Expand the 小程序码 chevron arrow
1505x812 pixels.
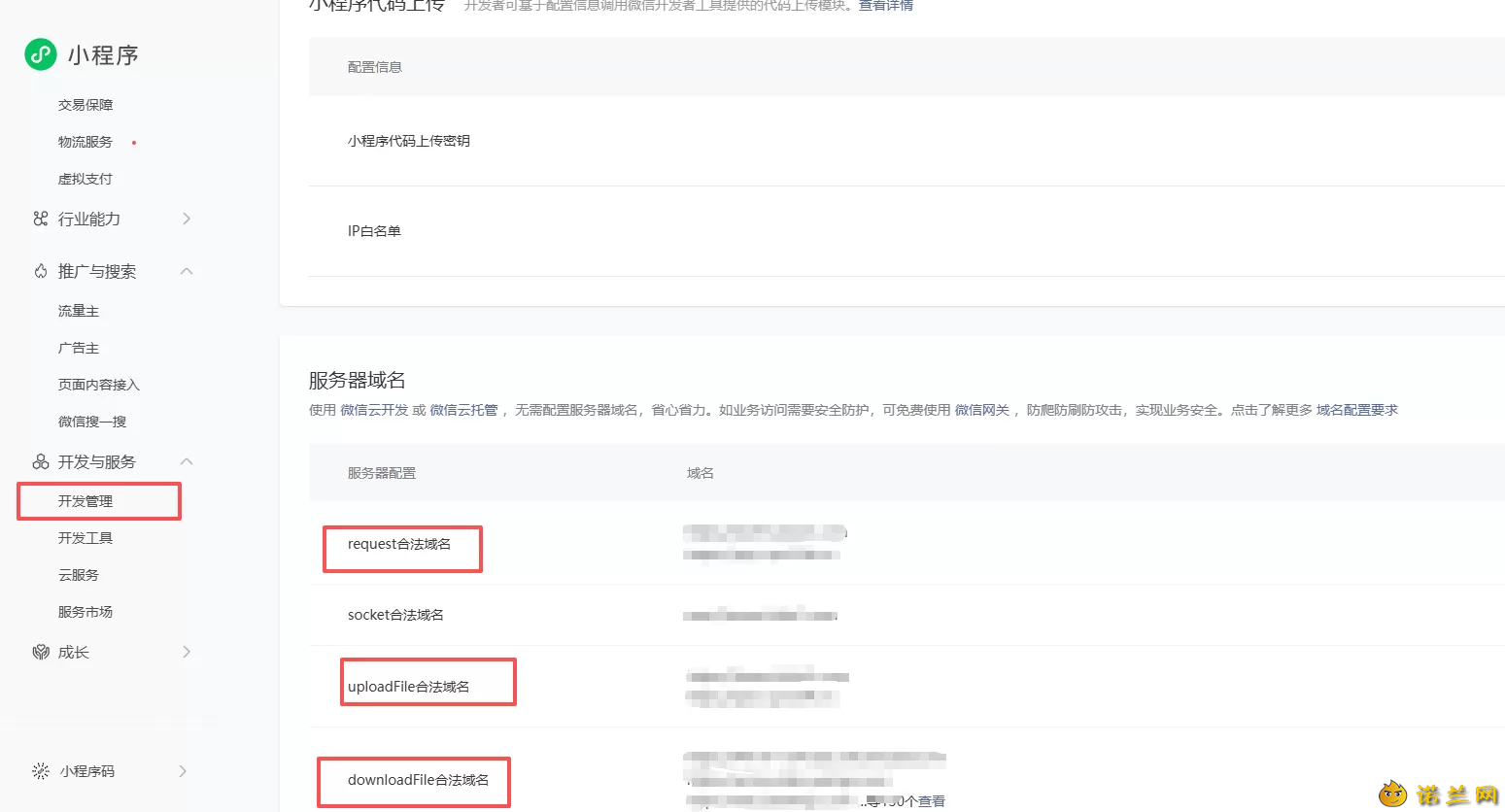pyautogui.click(x=183, y=771)
